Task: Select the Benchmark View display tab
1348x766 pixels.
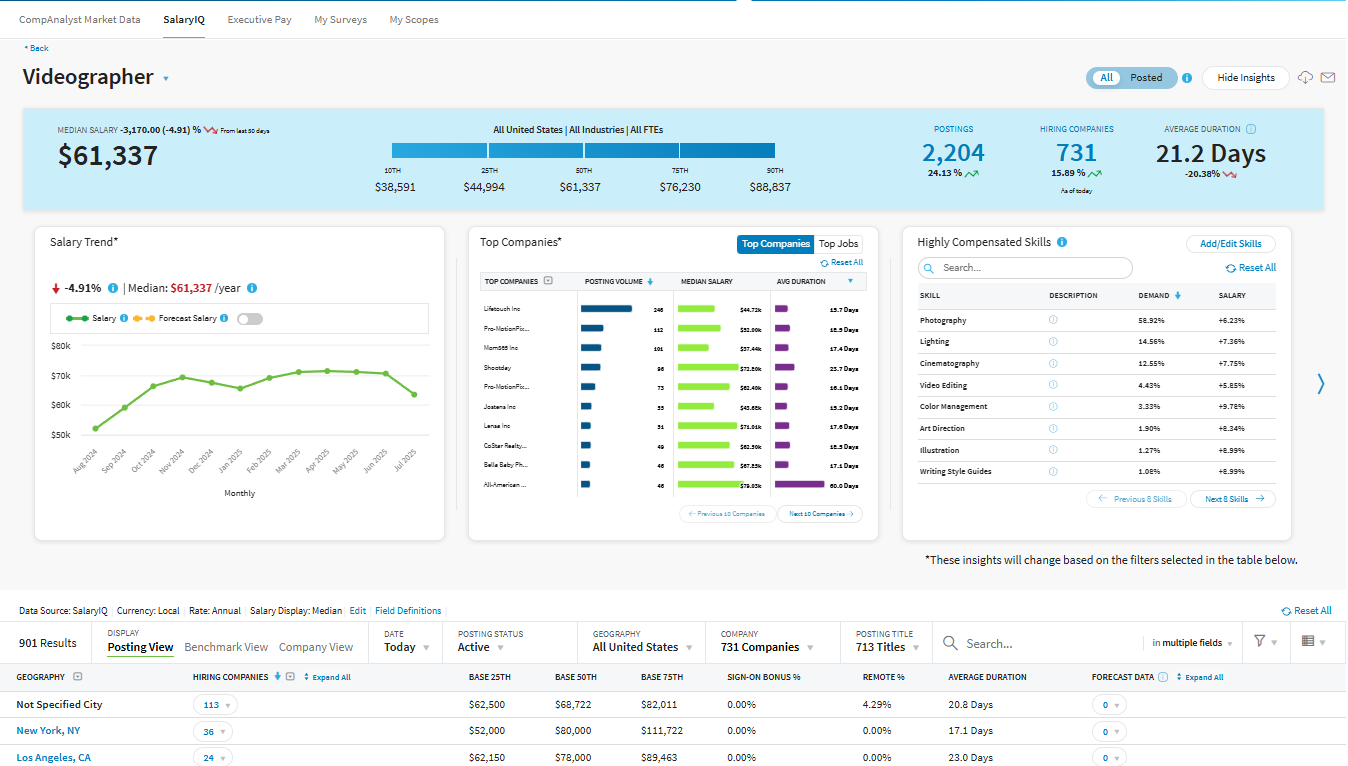Action: tap(226, 647)
